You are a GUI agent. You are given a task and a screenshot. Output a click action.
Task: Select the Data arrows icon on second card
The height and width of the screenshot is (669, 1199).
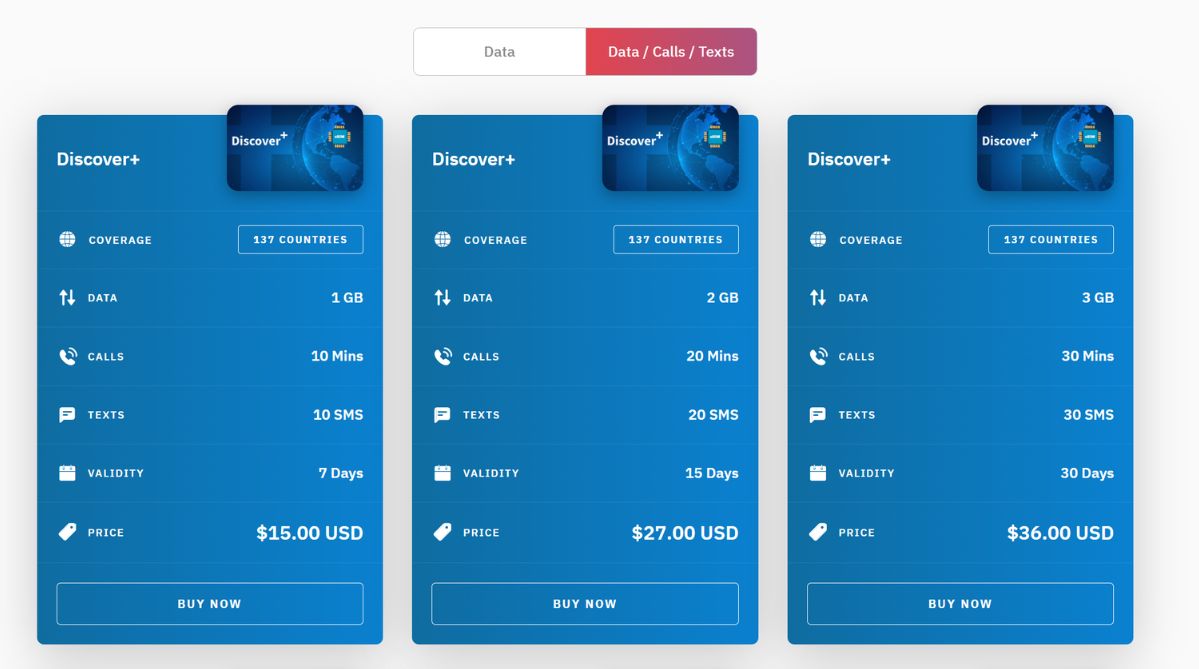tap(442, 297)
